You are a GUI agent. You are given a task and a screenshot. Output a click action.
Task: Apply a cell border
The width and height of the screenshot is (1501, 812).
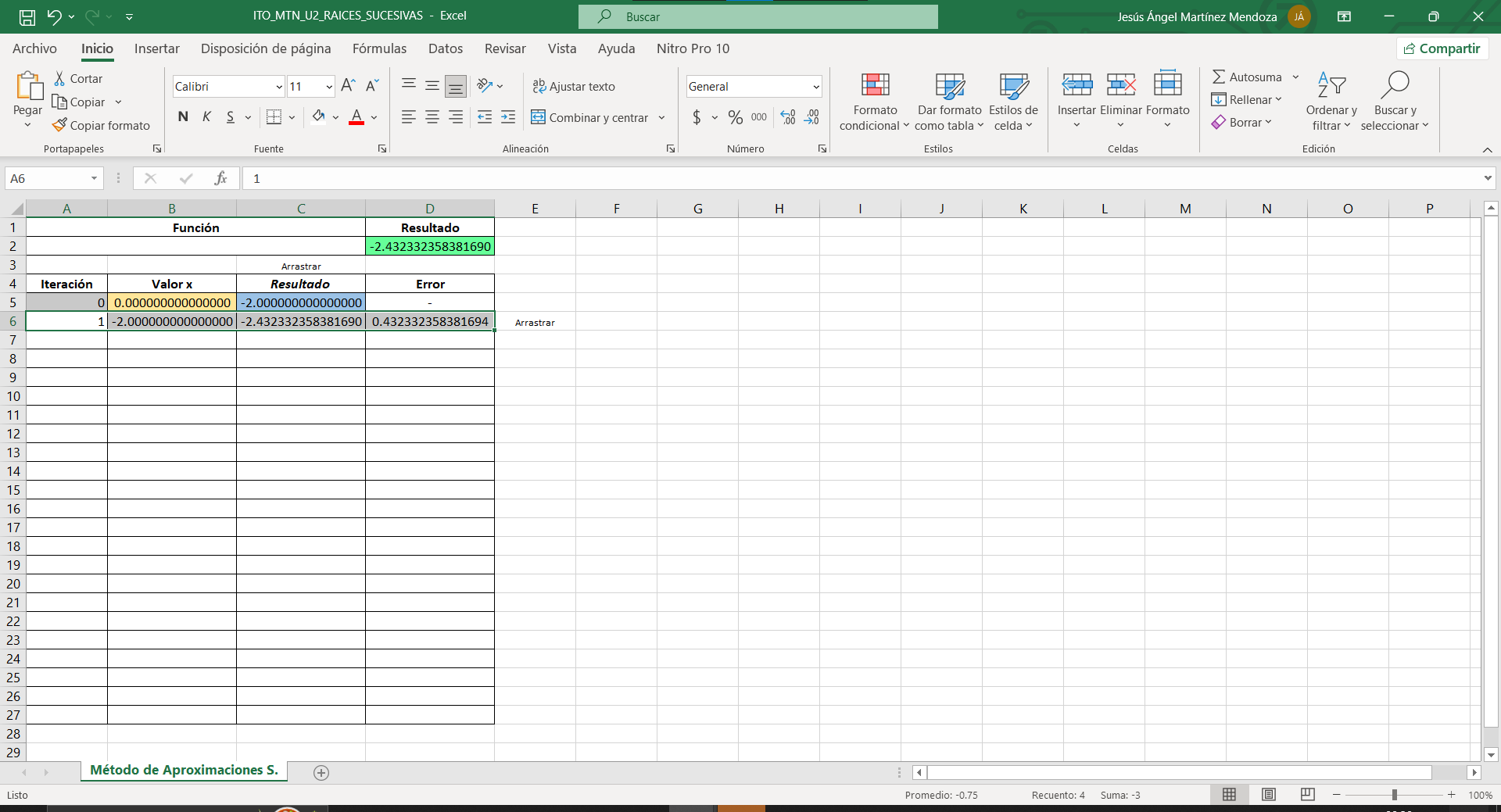point(274,117)
